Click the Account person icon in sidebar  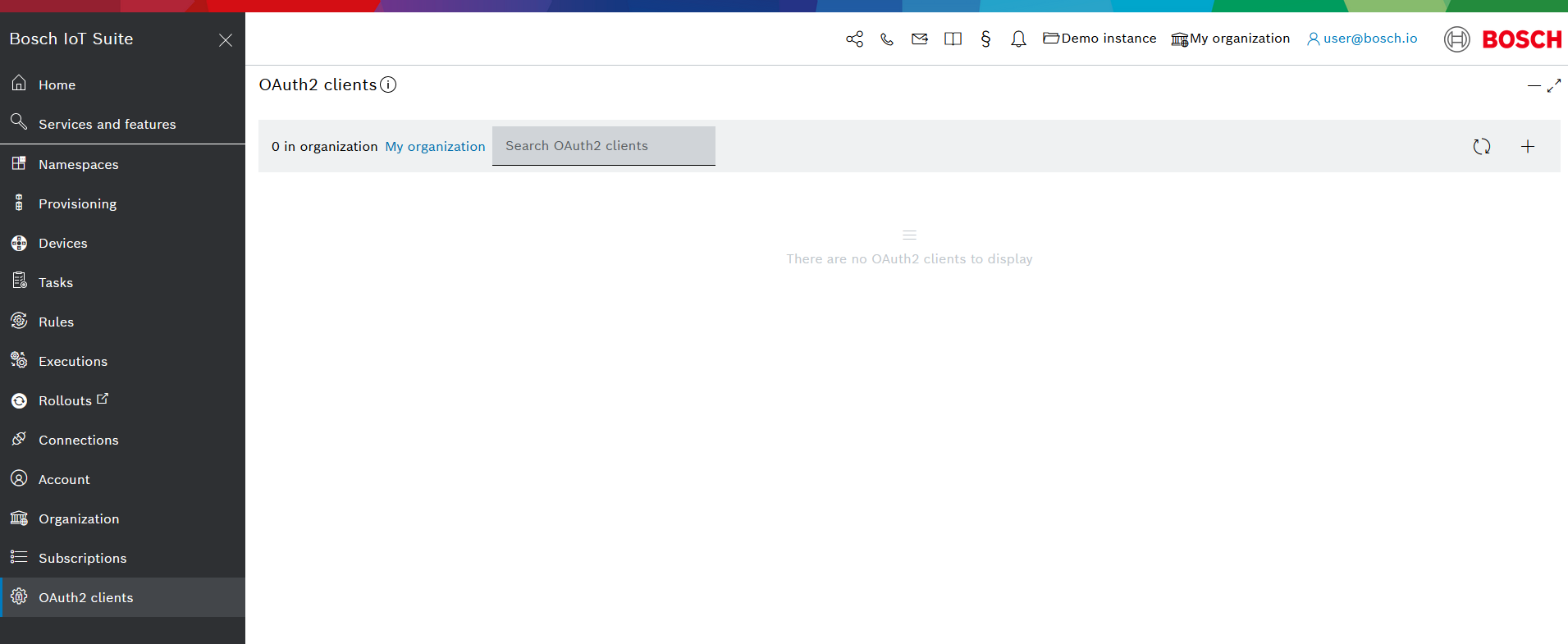pos(19,478)
